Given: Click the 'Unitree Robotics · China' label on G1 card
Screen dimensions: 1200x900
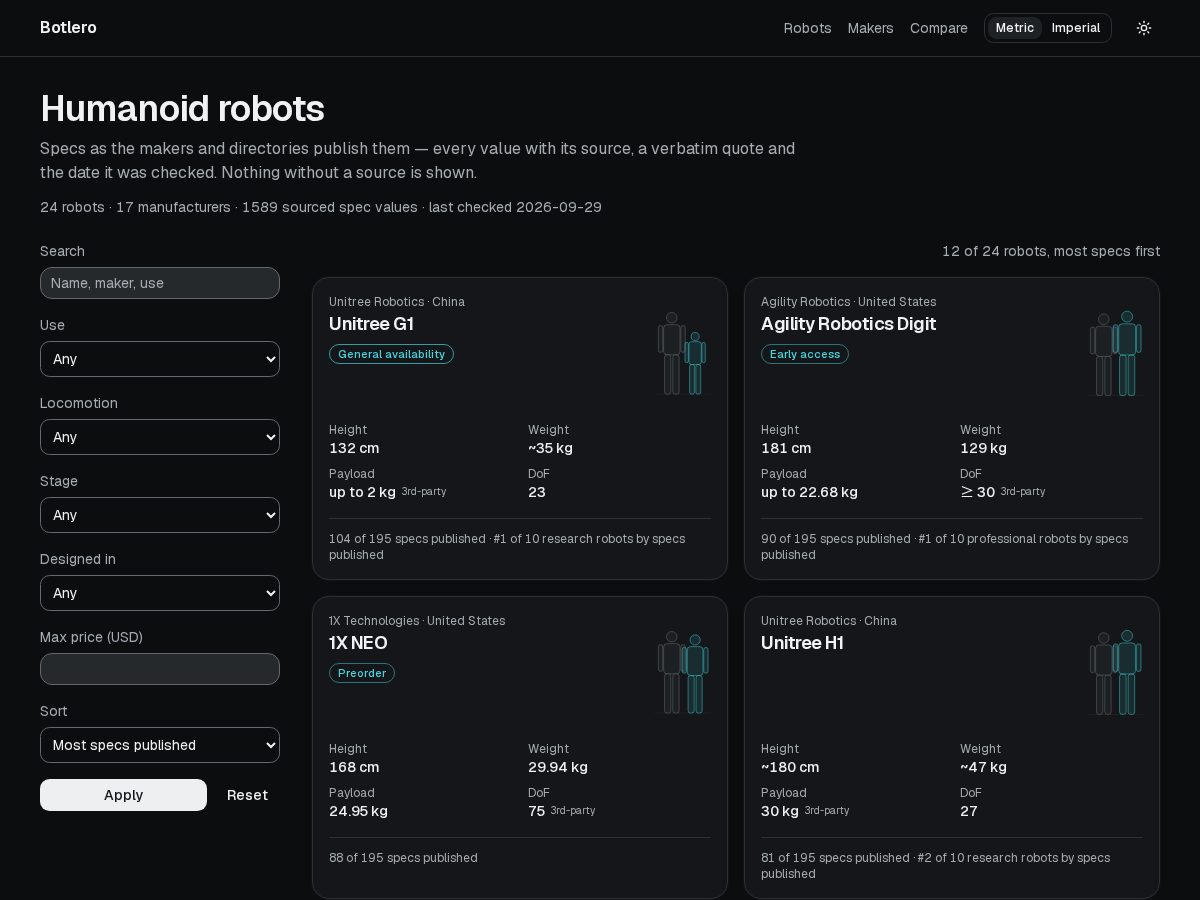Looking at the screenshot, I should pyautogui.click(x=397, y=302).
